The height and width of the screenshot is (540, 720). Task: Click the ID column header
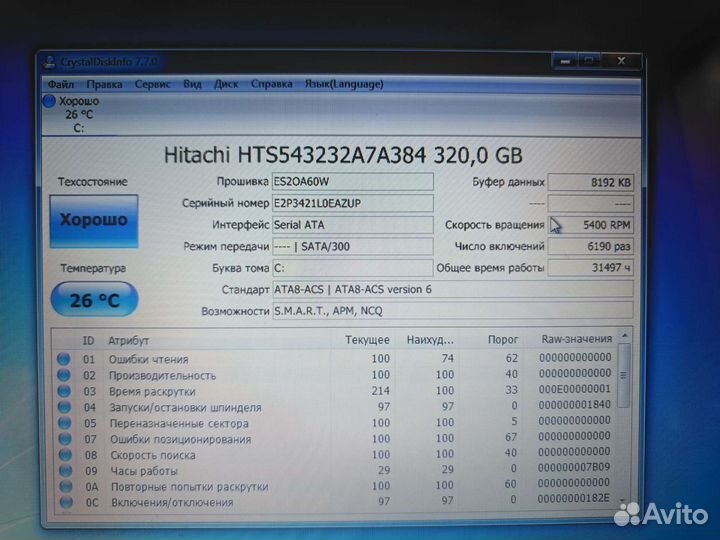pyautogui.click(x=88, y=341)
